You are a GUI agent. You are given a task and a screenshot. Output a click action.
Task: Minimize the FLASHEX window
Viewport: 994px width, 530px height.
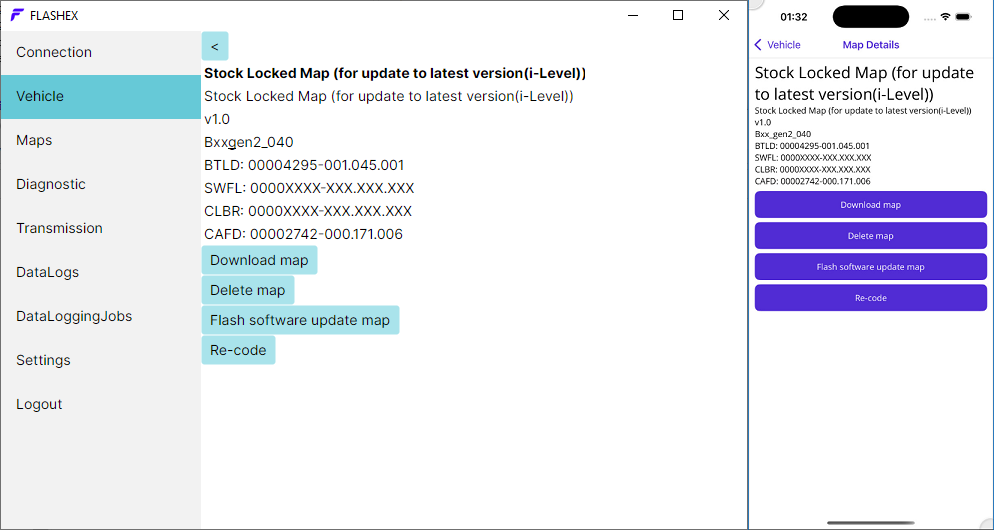click(632, 15)
